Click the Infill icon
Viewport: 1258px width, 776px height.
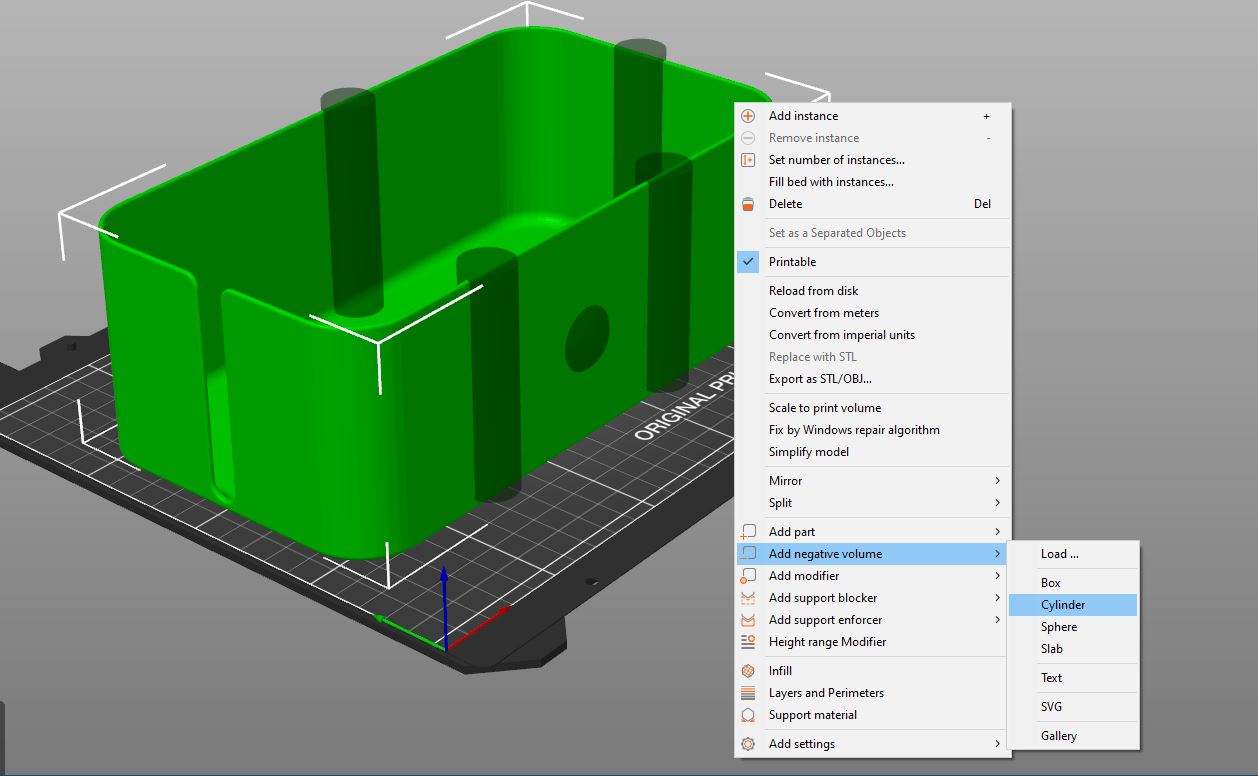coord(748,671)
